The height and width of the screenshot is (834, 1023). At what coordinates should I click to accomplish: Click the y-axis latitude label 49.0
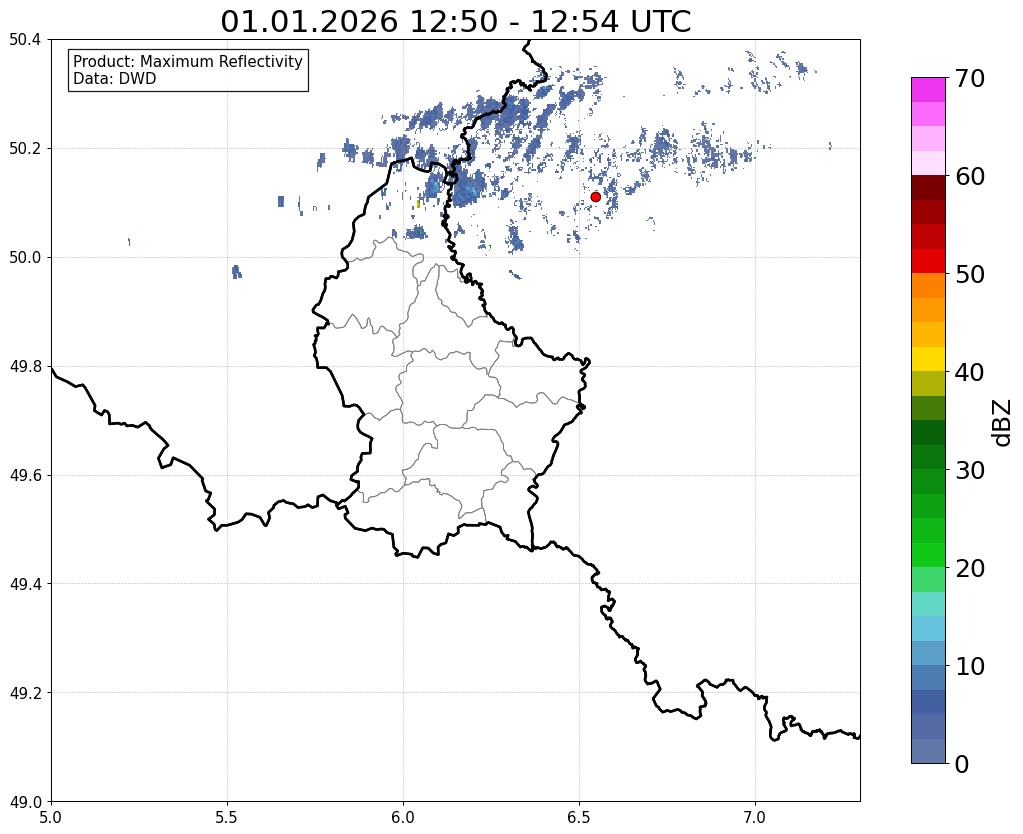click(25, 802)
